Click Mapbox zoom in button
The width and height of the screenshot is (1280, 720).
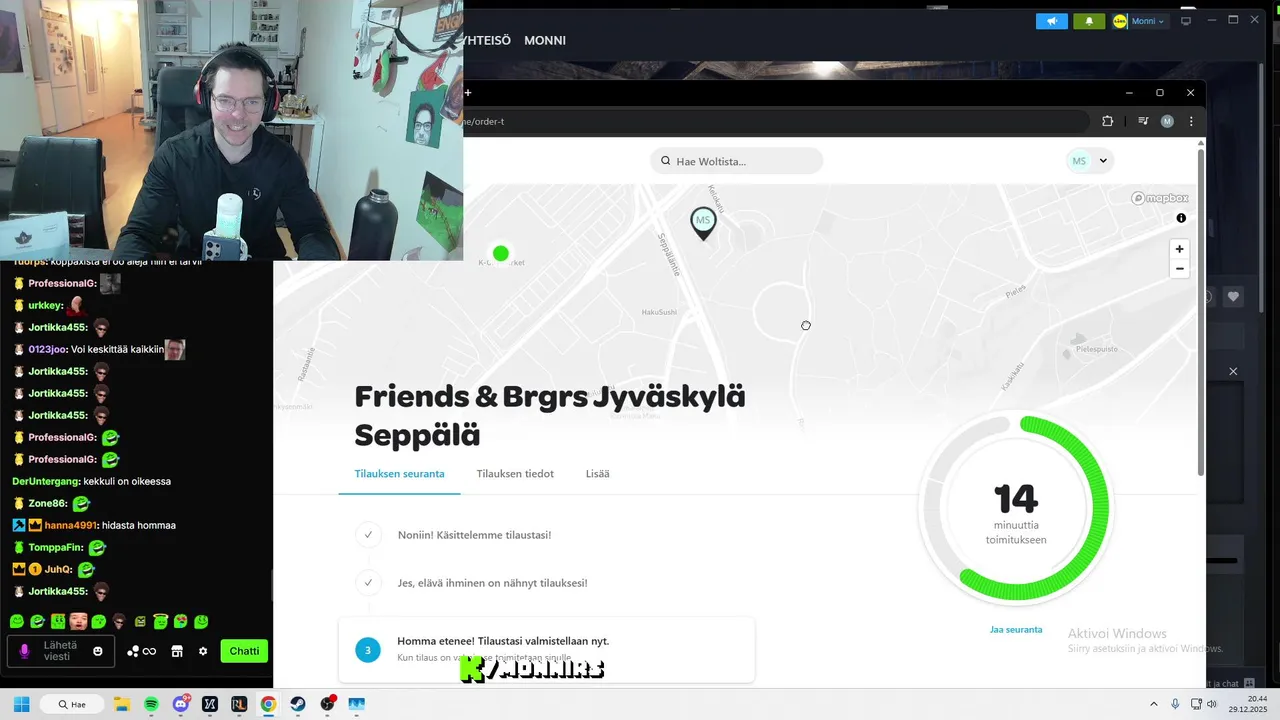coord(1179,249)
